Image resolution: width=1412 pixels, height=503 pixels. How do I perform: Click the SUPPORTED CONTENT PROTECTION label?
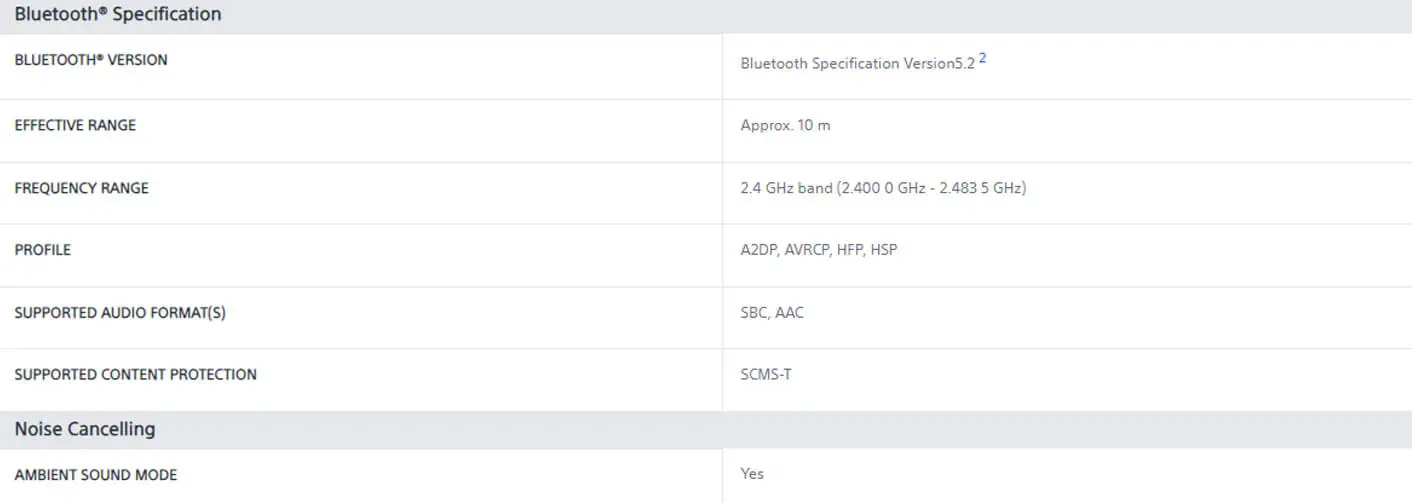[135, 374]
